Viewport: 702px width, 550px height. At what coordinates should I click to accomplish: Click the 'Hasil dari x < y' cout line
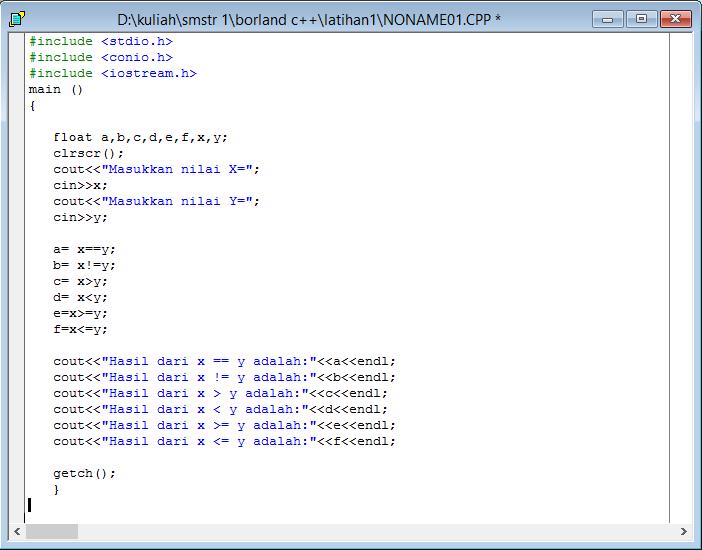tap(220, 409)
